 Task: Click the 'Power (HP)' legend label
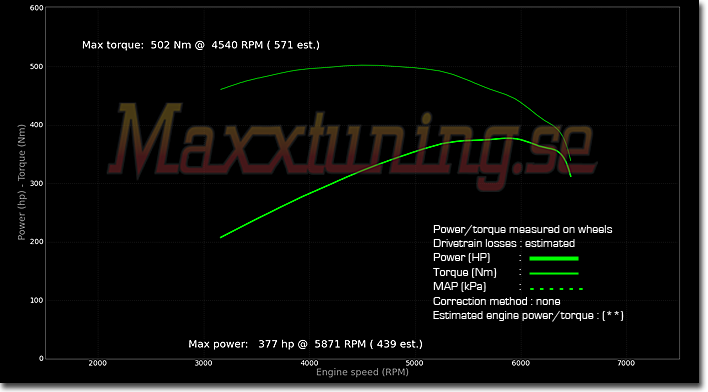(x=461, y=257)
